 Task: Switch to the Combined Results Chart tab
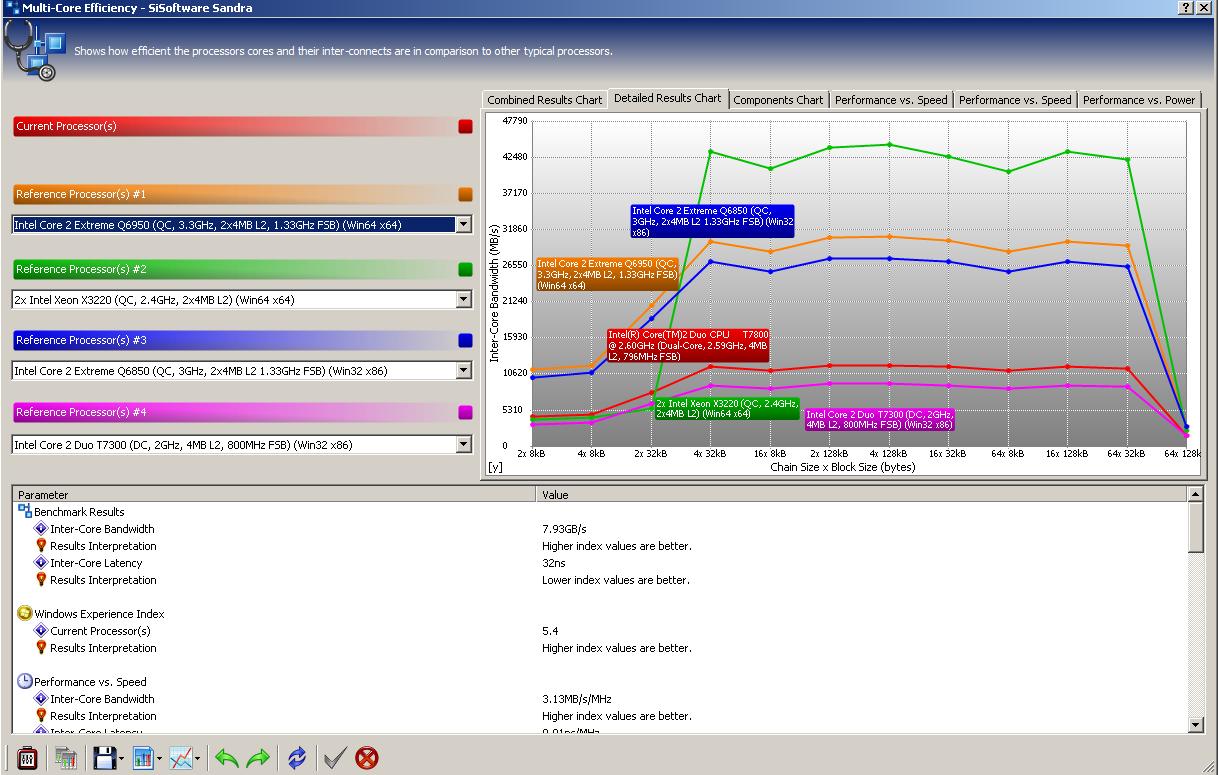[x=545, y=100]
